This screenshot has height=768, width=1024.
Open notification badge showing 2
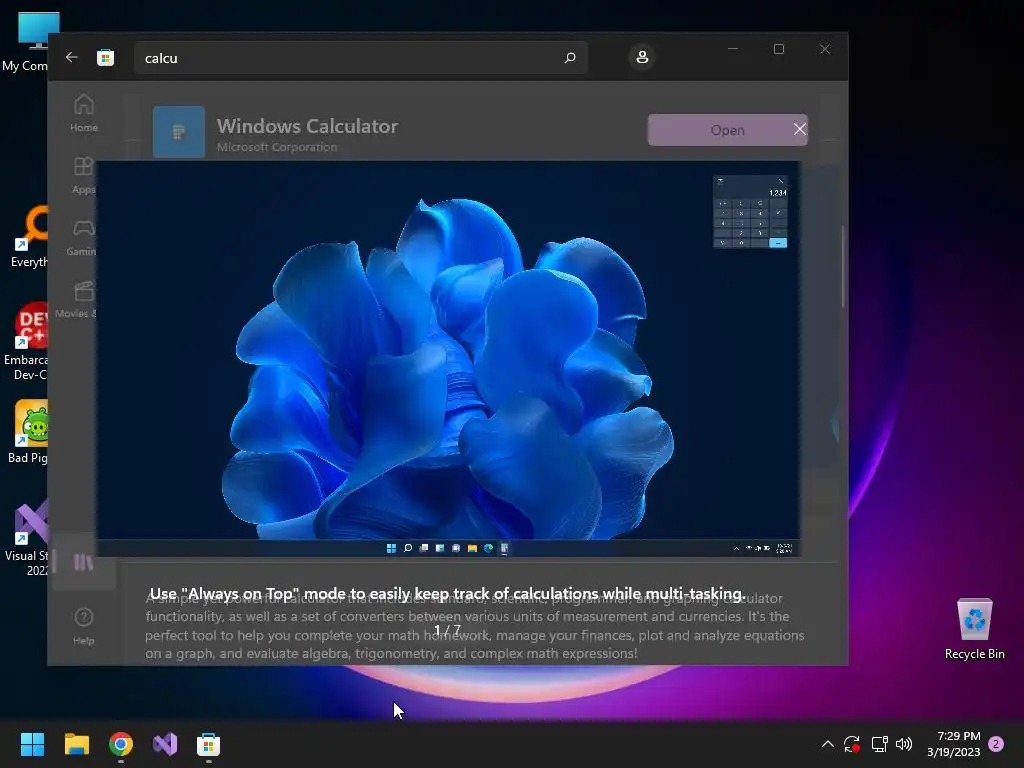(996, 744)
